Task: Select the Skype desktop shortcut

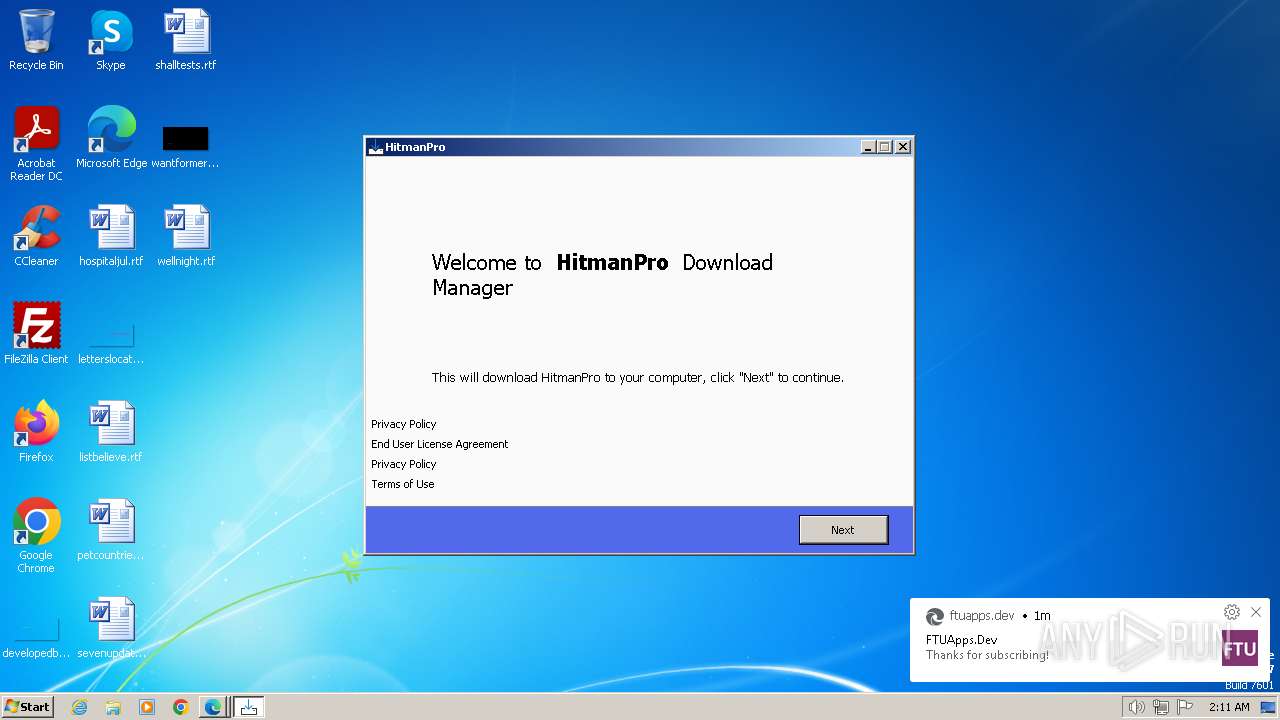Action: 111,40
